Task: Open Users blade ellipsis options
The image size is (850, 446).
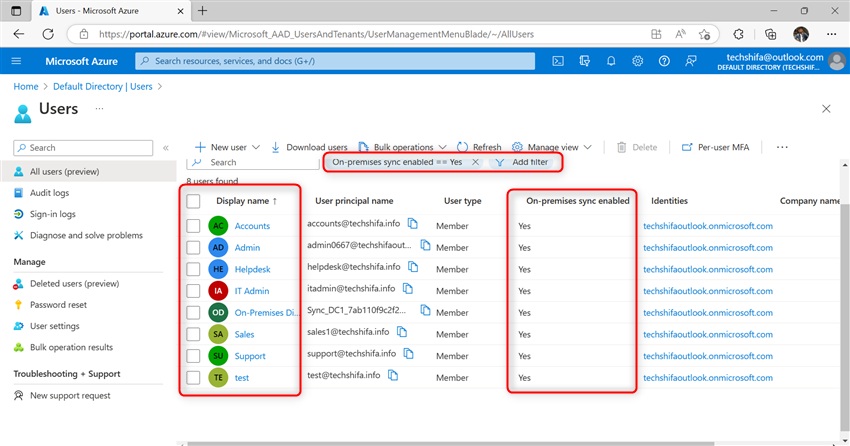Action: tap(99, 108)
